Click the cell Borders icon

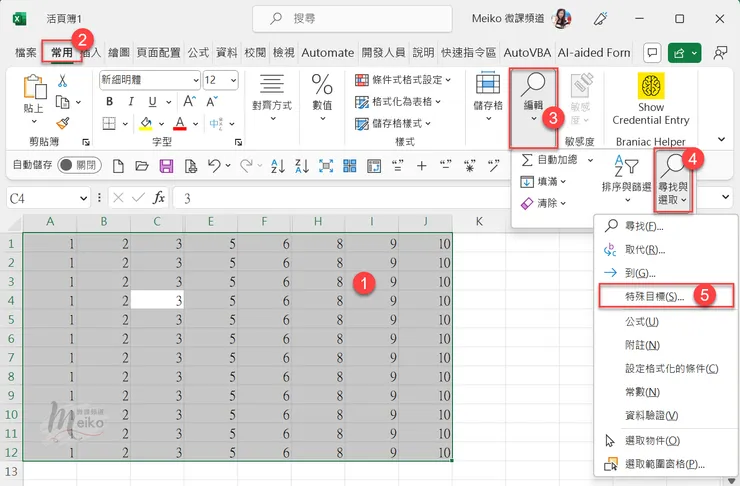point(109,124)
